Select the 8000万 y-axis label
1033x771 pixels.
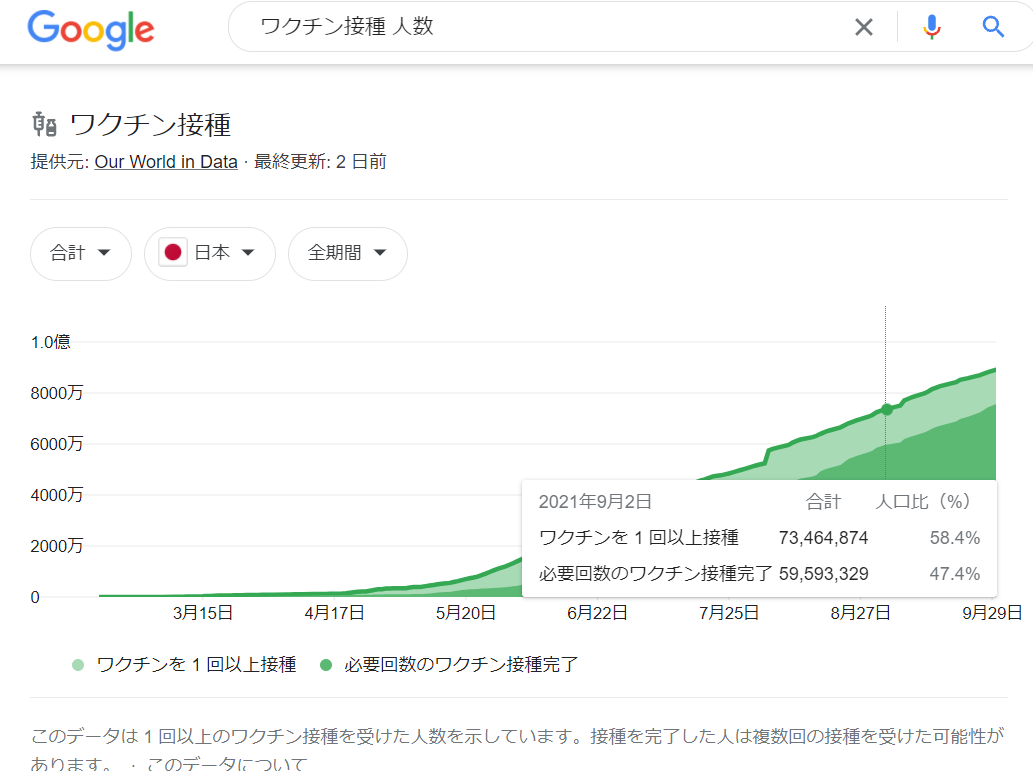coord(57,393)
